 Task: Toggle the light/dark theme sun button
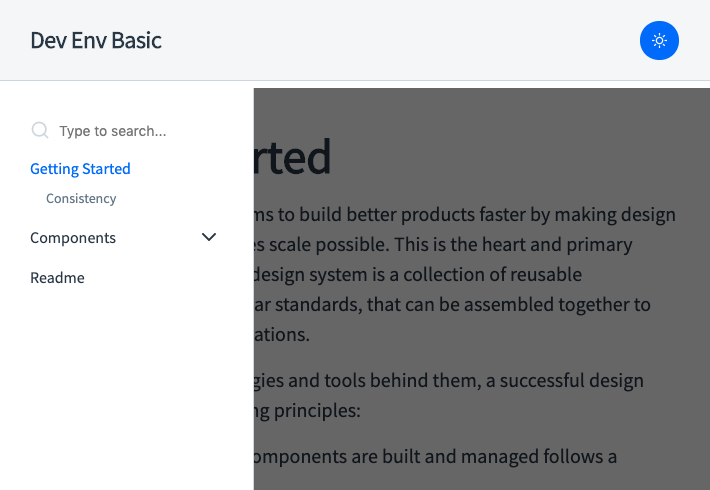[x=659, y=40]
